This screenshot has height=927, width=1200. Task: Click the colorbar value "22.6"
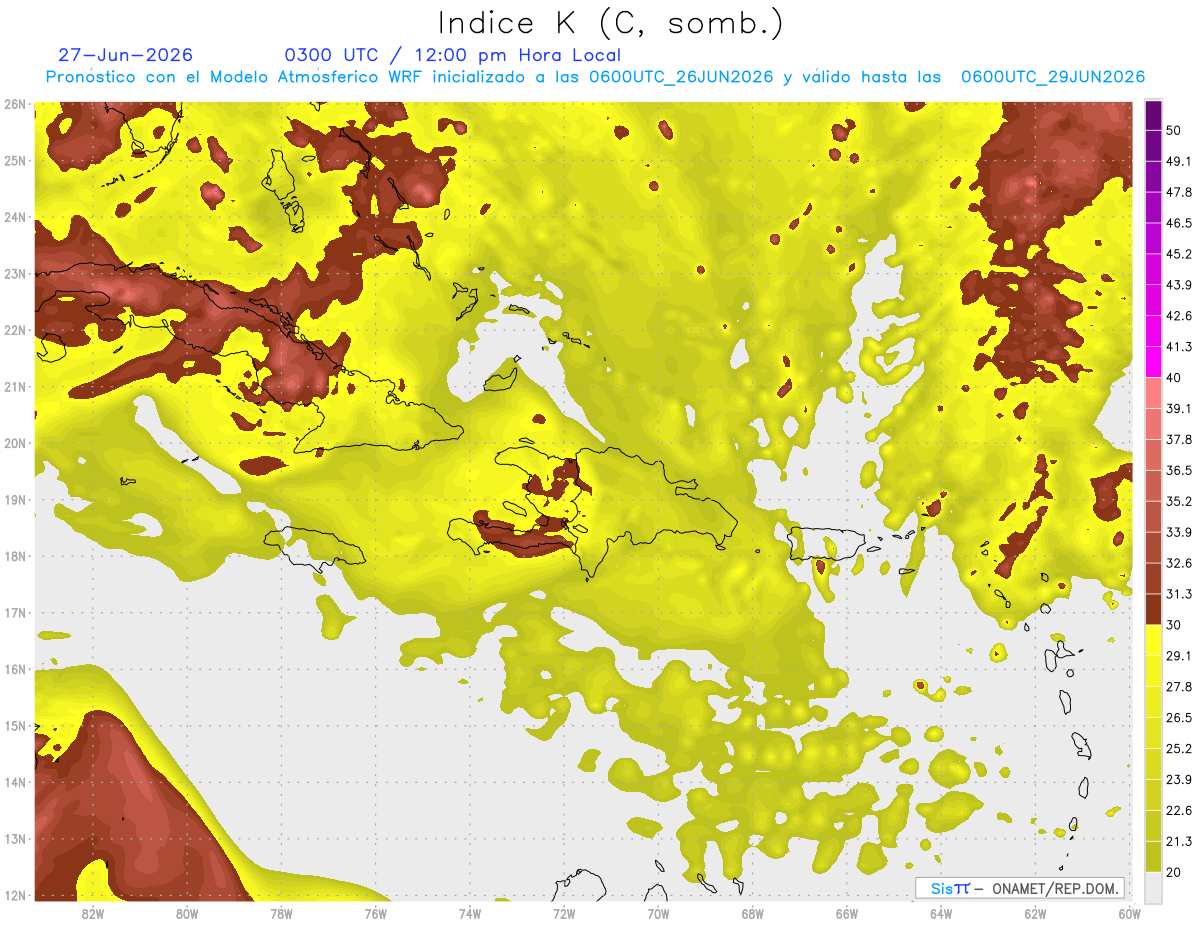[x=1179, y=810]
